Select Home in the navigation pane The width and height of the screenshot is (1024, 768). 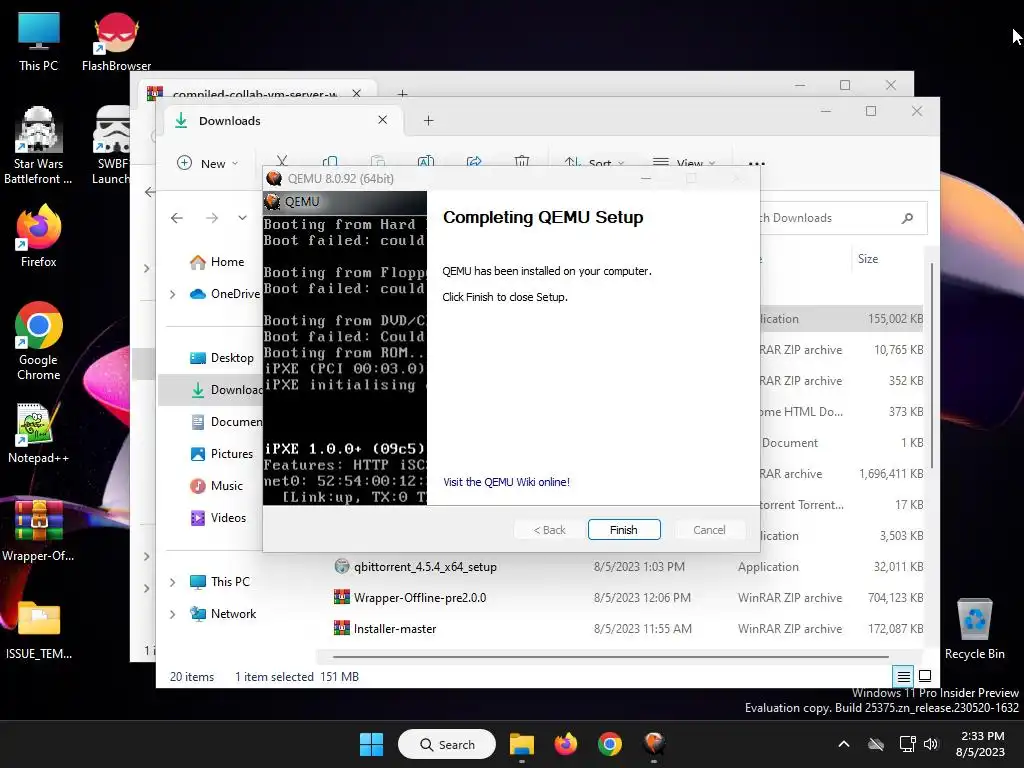[x=218, y=262]
